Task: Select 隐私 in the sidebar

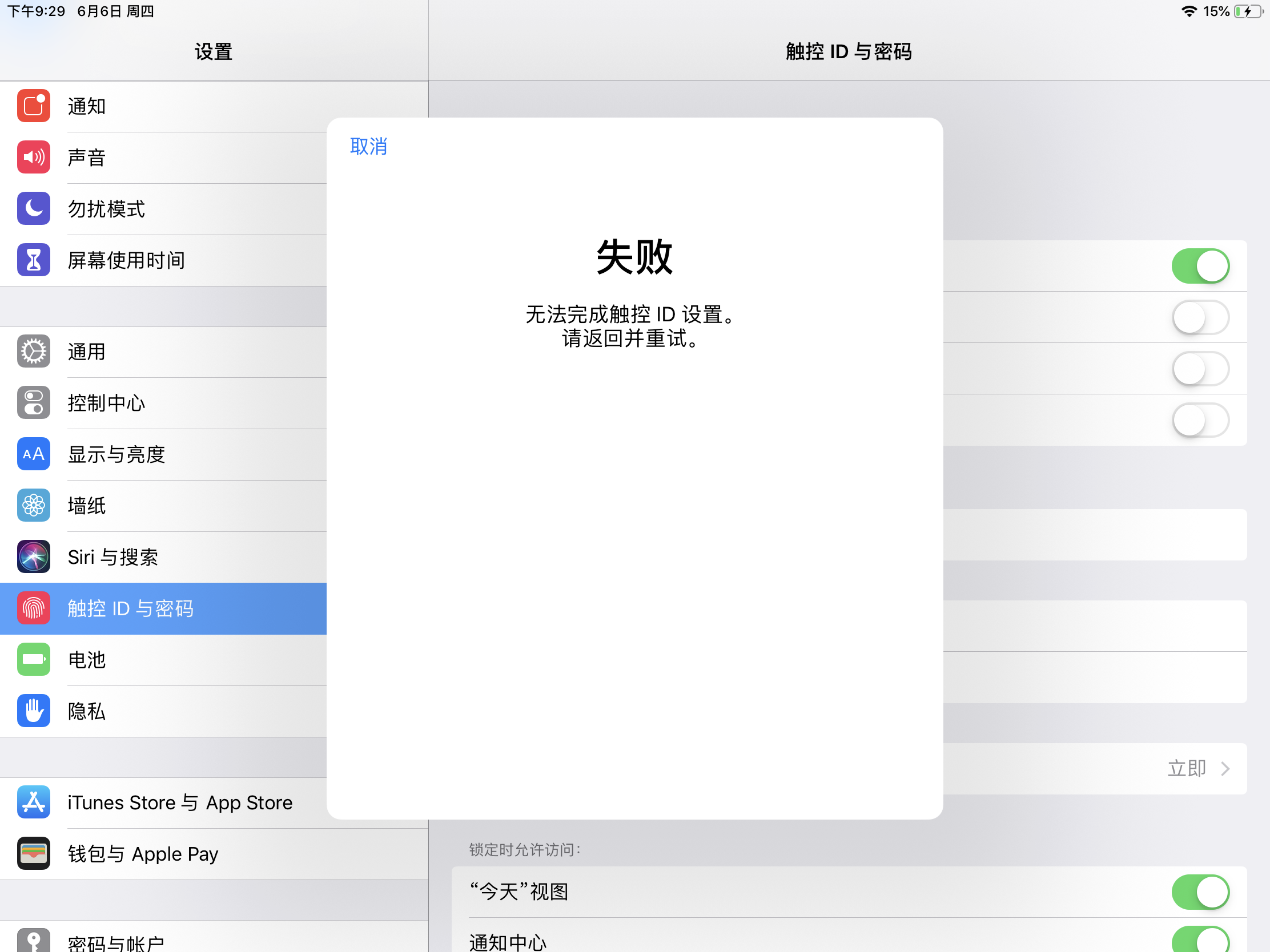Action: (x=86, y=711)
